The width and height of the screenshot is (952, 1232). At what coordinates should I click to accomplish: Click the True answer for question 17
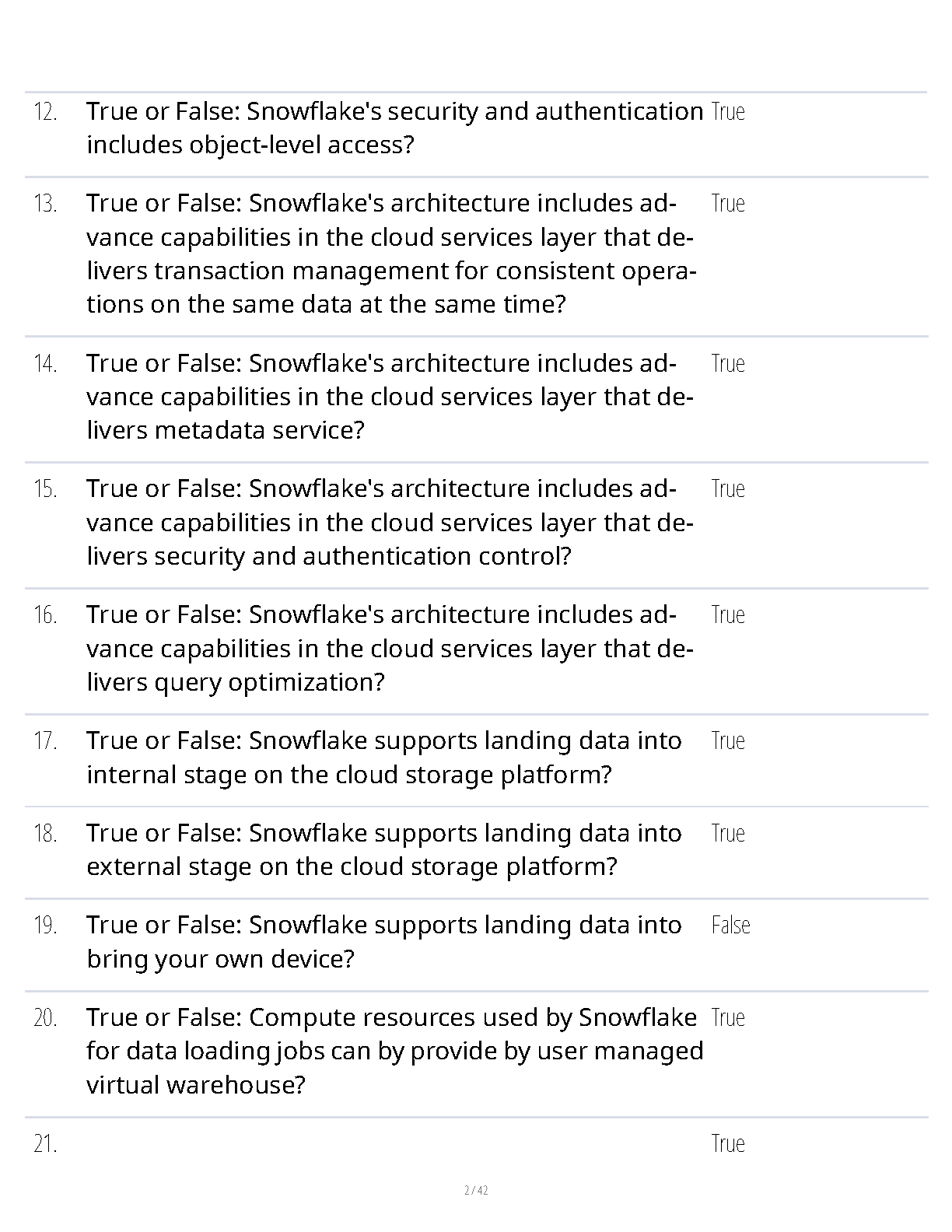click(728, 741)
